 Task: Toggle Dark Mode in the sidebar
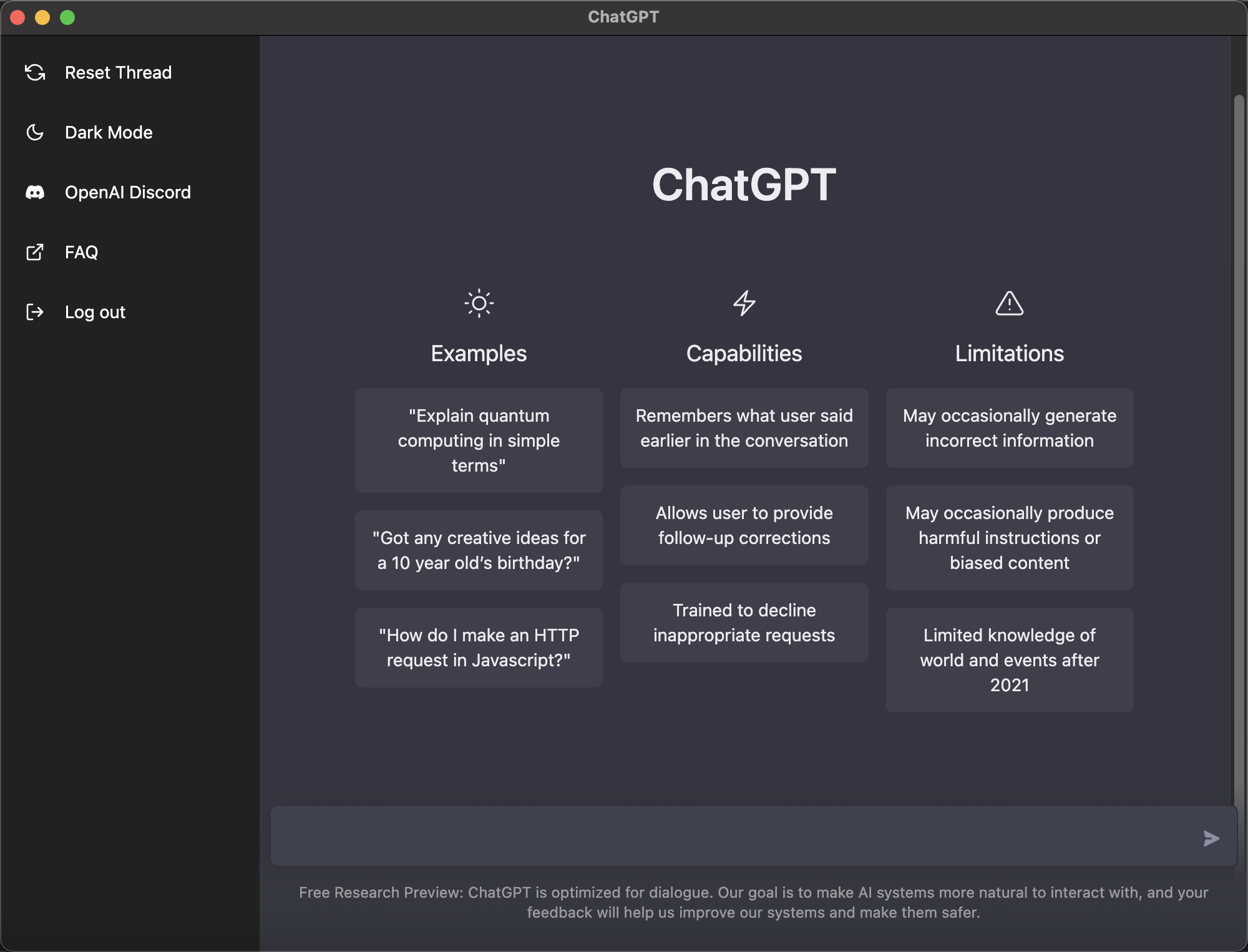tap(109, 132)
